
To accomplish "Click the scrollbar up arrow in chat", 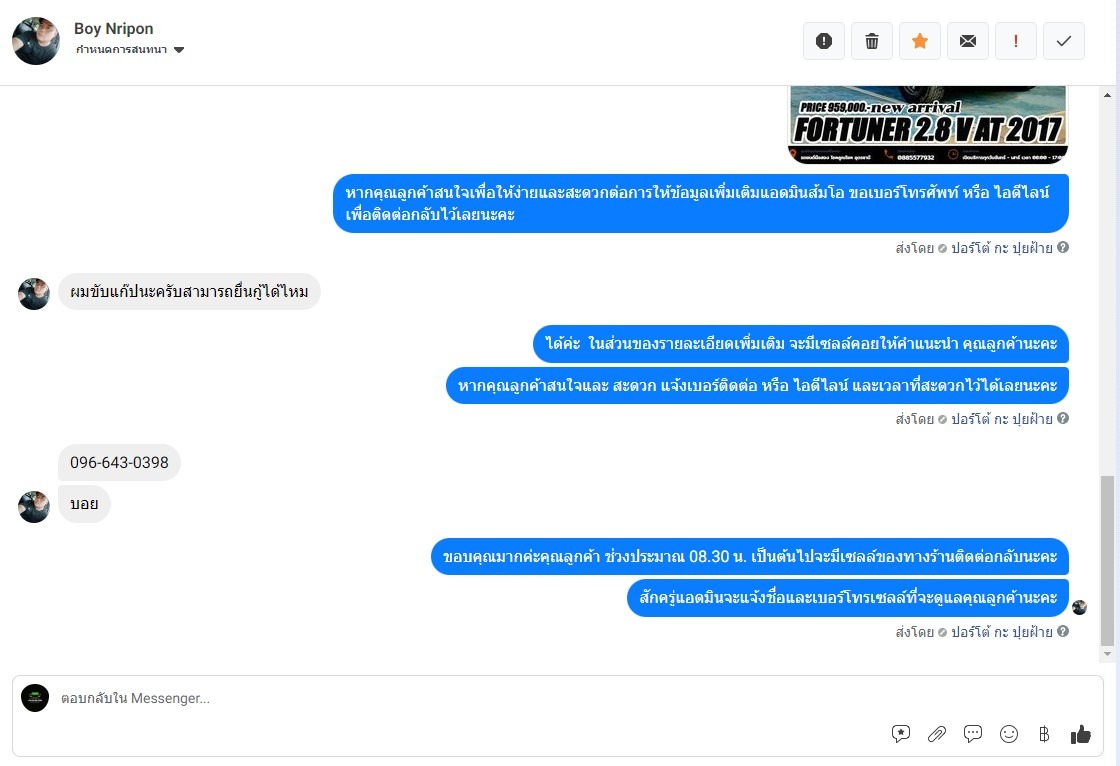I will 1107,95.
